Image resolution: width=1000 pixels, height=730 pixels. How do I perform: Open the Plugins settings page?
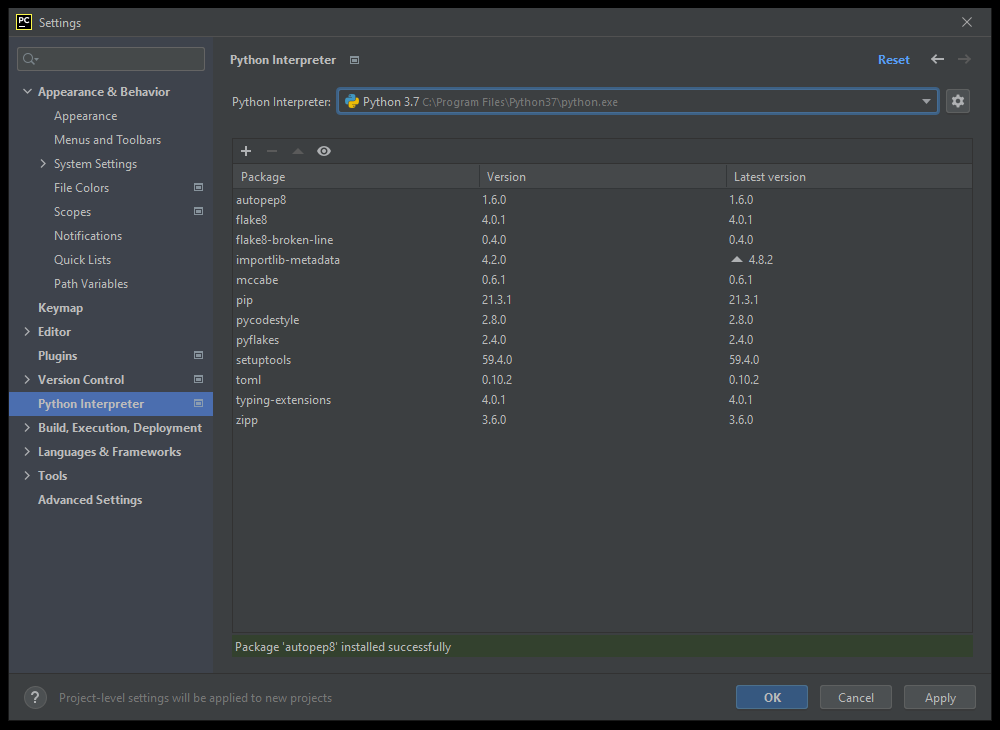coord(57,356)
